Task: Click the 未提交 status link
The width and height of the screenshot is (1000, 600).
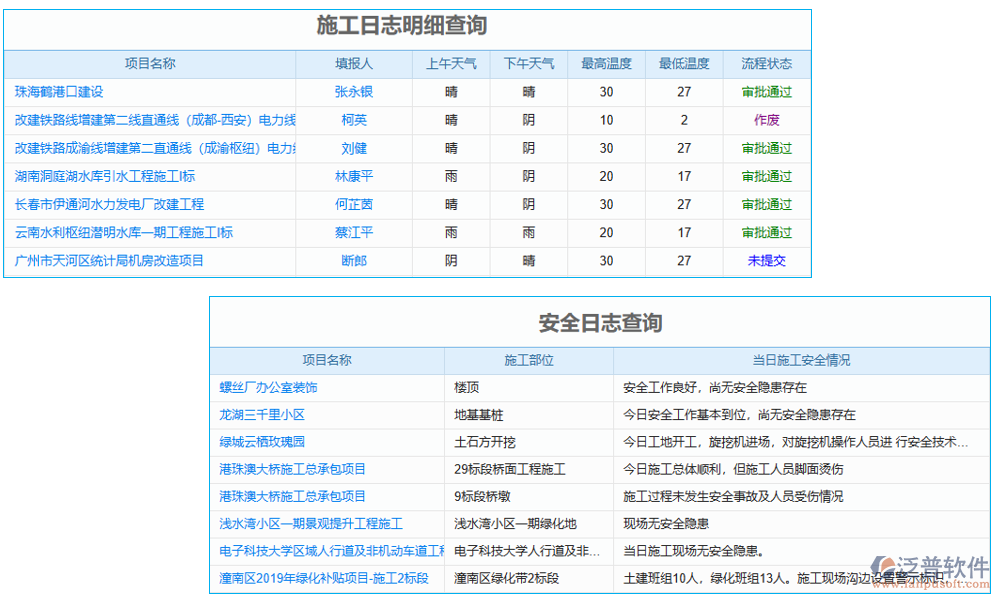Action: click(x=766, y=261)
